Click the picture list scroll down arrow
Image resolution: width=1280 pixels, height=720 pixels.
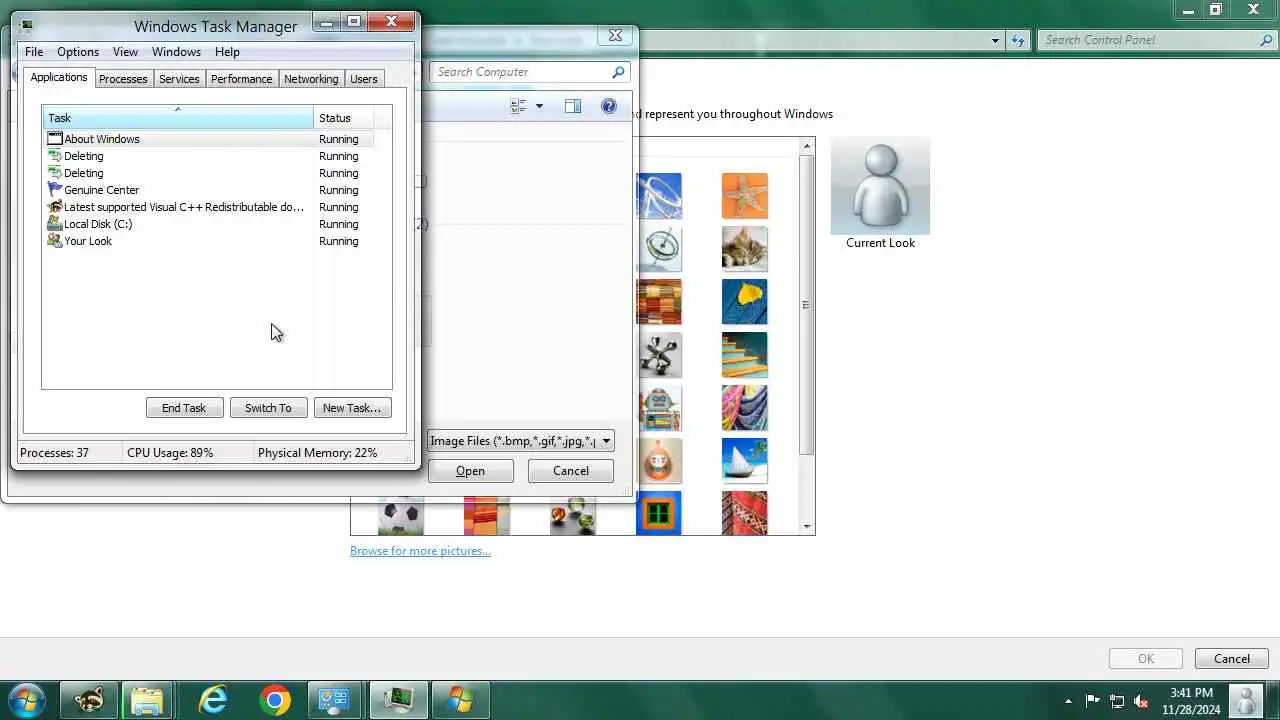807,527
